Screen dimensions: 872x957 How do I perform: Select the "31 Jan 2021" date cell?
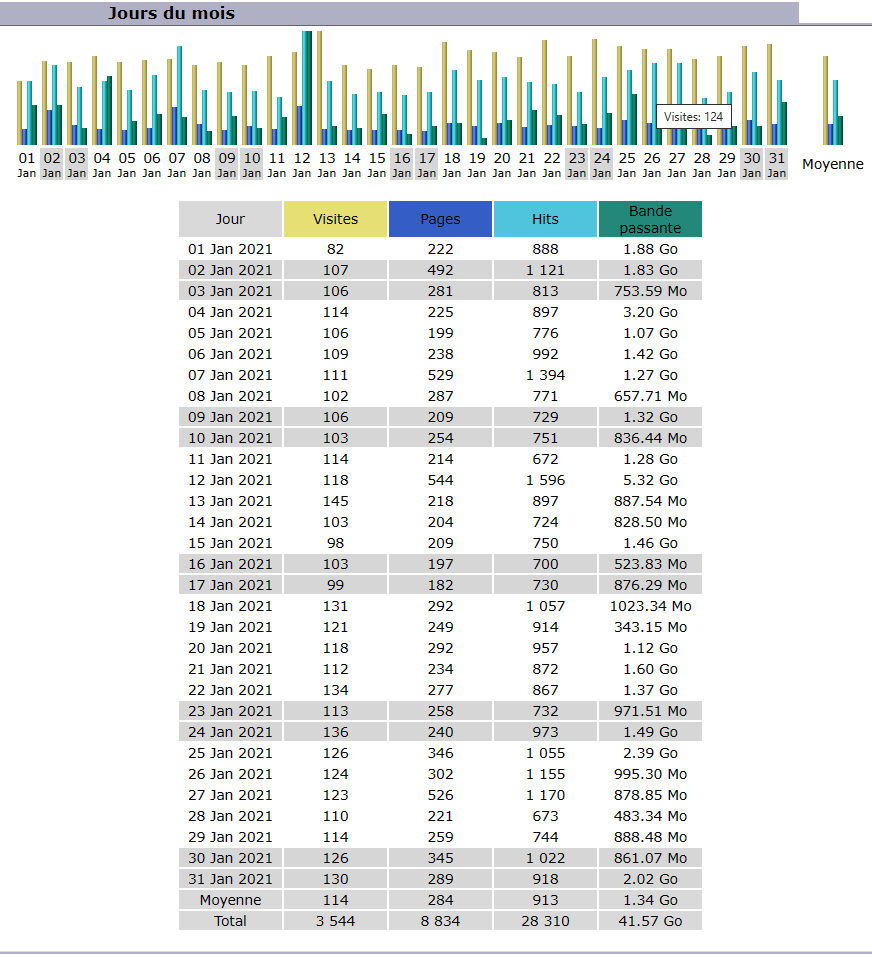(230, 879)
